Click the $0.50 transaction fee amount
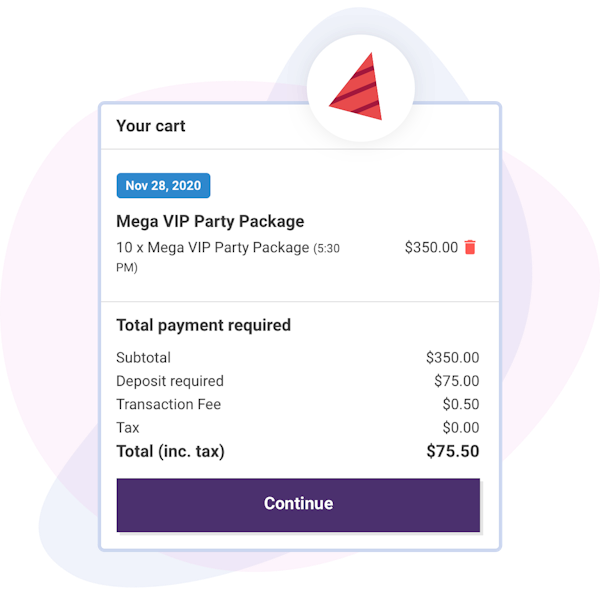Screen dimensions: 600x600 click(x=461, y=404)
